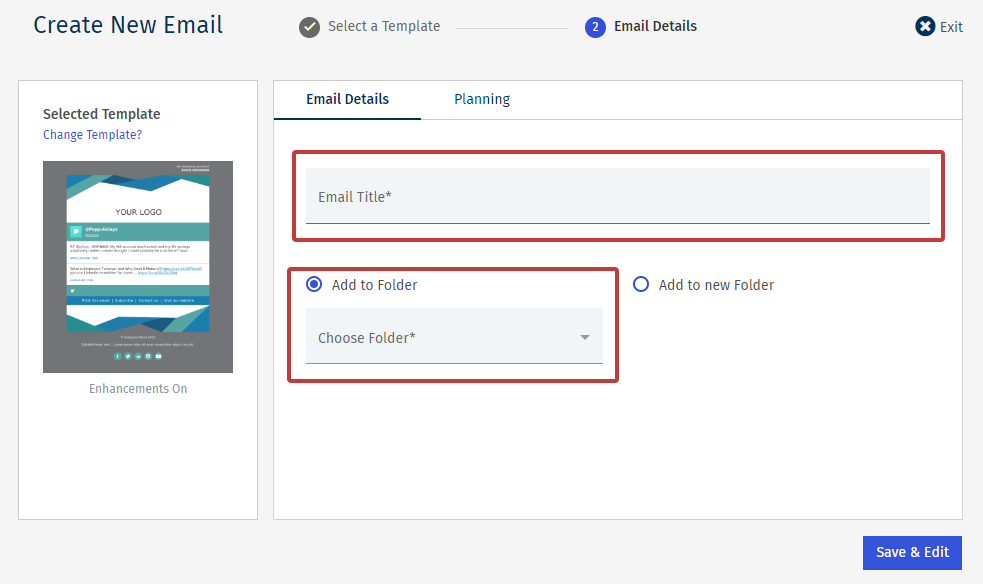Click into the Email Title field
983x584 pixels.
point(617,197)
